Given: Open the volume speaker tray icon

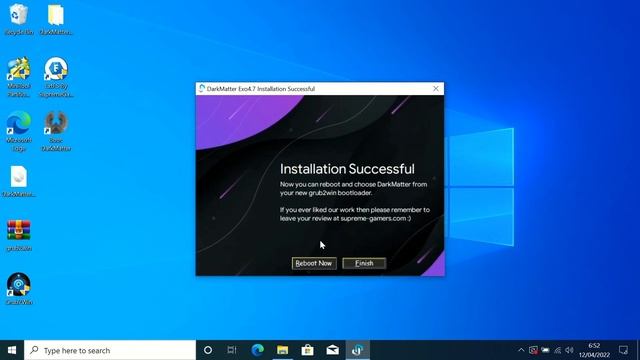Looking at the screenshot, I should click(x=569, y=350).
